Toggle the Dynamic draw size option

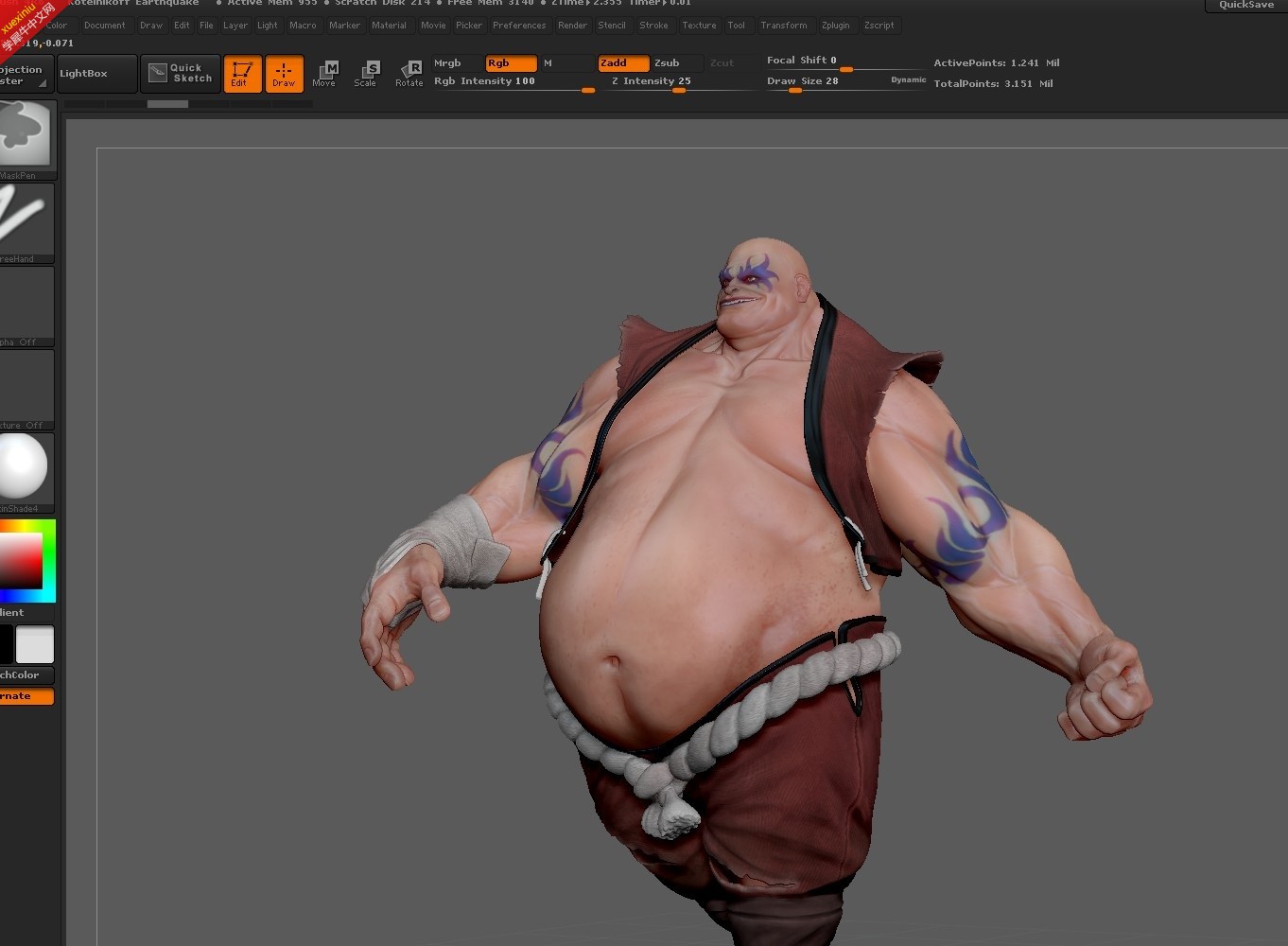(x=908, y=79)
